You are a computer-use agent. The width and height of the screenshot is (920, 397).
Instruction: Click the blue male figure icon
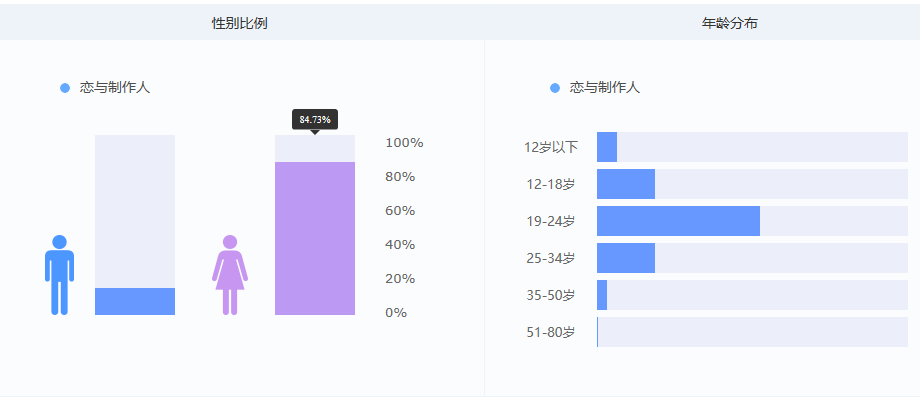59,275
